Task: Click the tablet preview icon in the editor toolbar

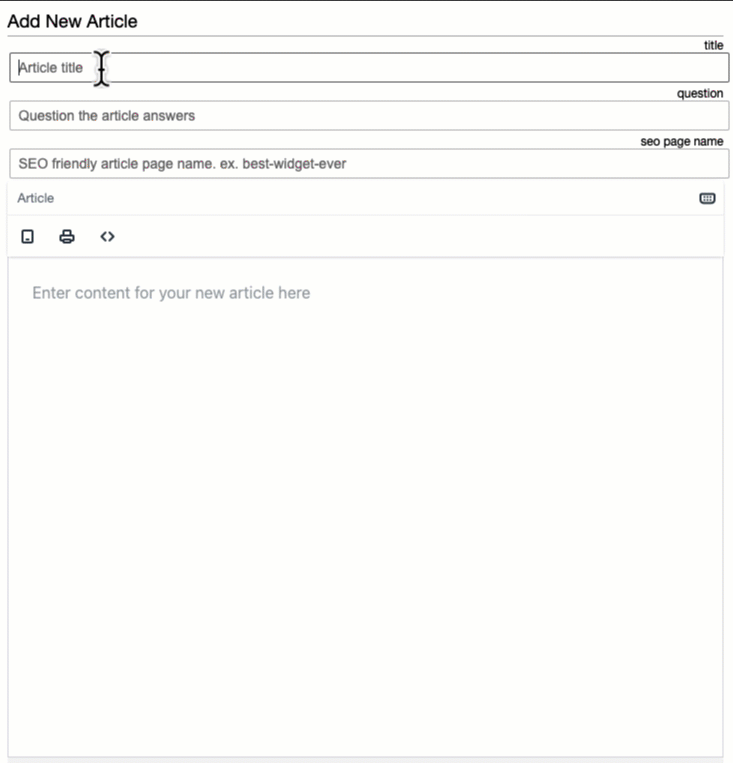Action: click(x=28, y=237)
